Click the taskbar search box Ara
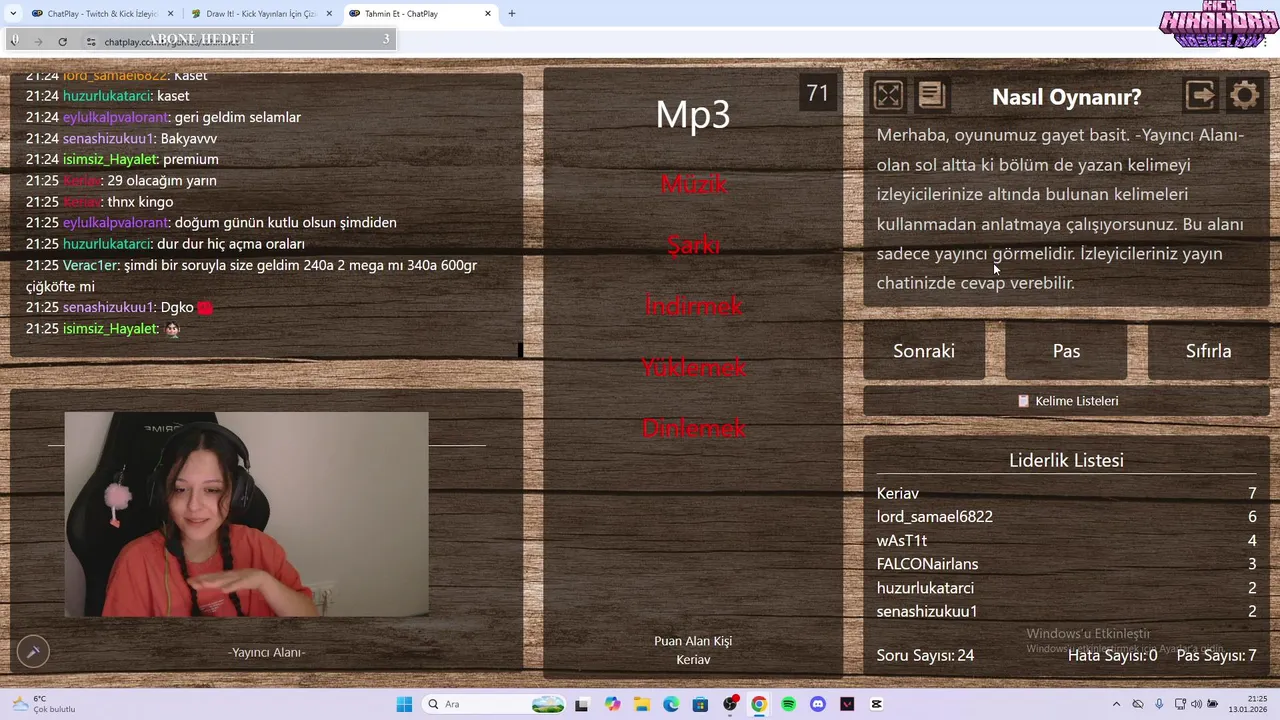 (x=494, y=704)
